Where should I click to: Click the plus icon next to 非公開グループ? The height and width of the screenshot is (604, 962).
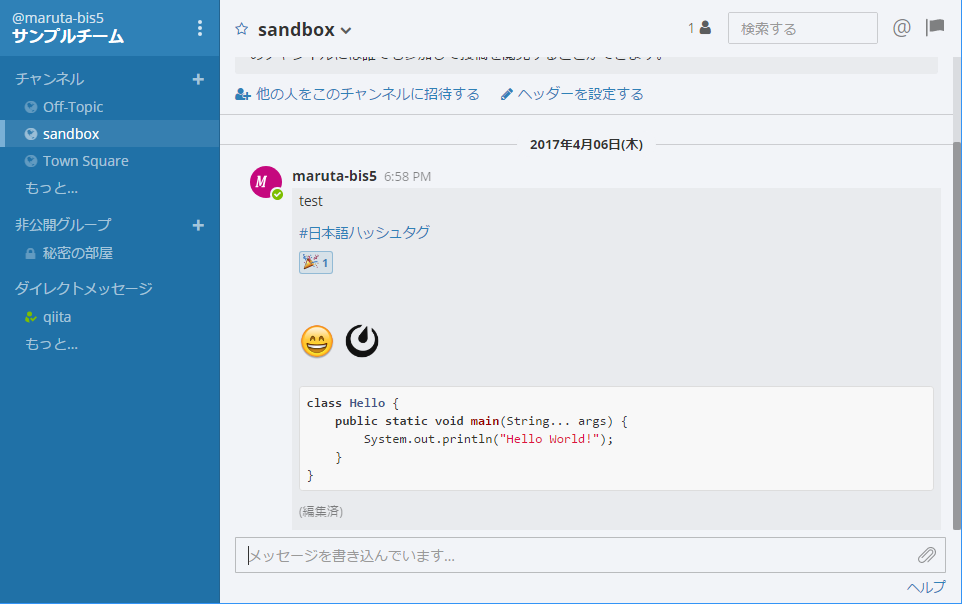[198, 225]
